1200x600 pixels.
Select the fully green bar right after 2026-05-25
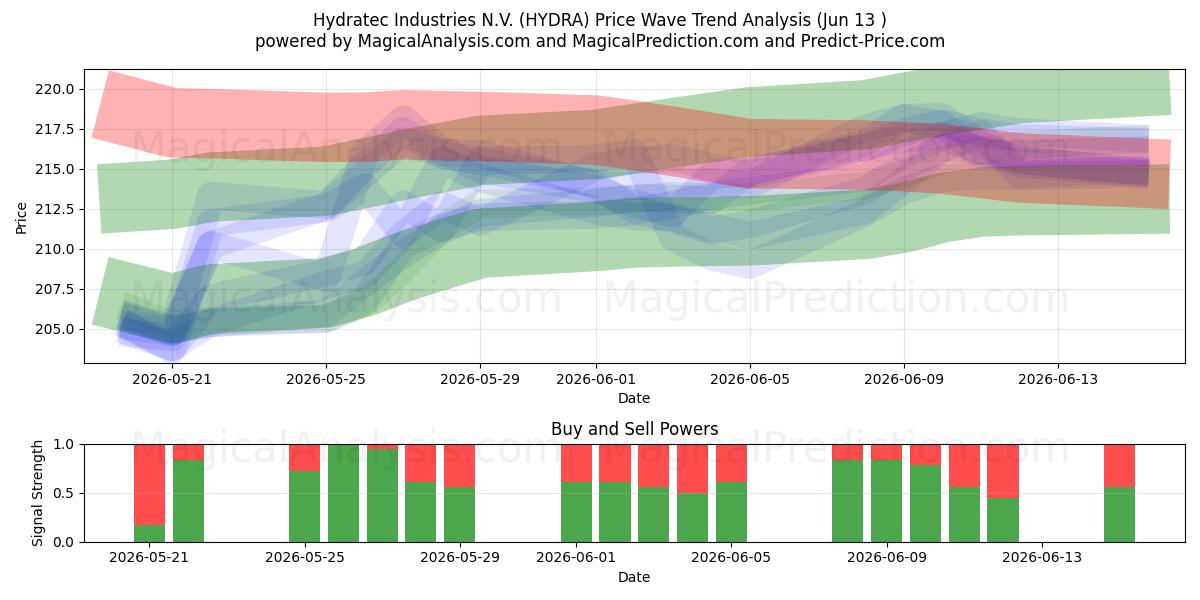tap(343, 493)
